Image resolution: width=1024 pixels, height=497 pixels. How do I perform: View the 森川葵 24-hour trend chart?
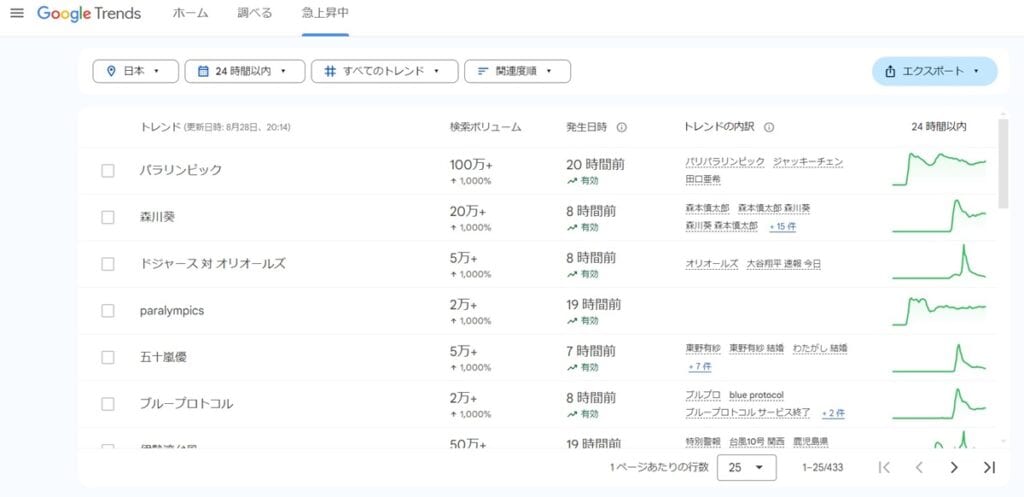pyautogui.click(x=938, y=216)
